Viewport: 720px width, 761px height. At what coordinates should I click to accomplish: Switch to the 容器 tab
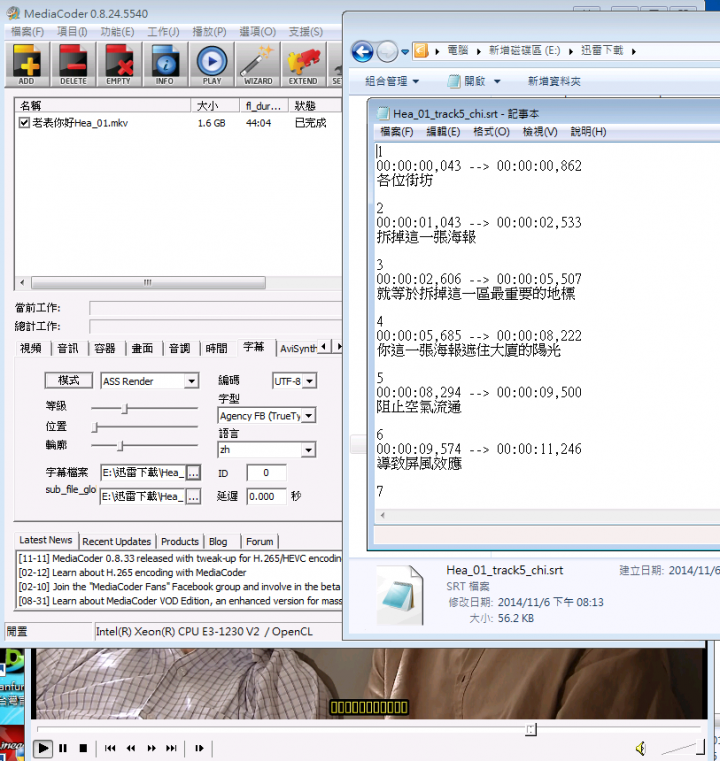[x=105, y=348]
